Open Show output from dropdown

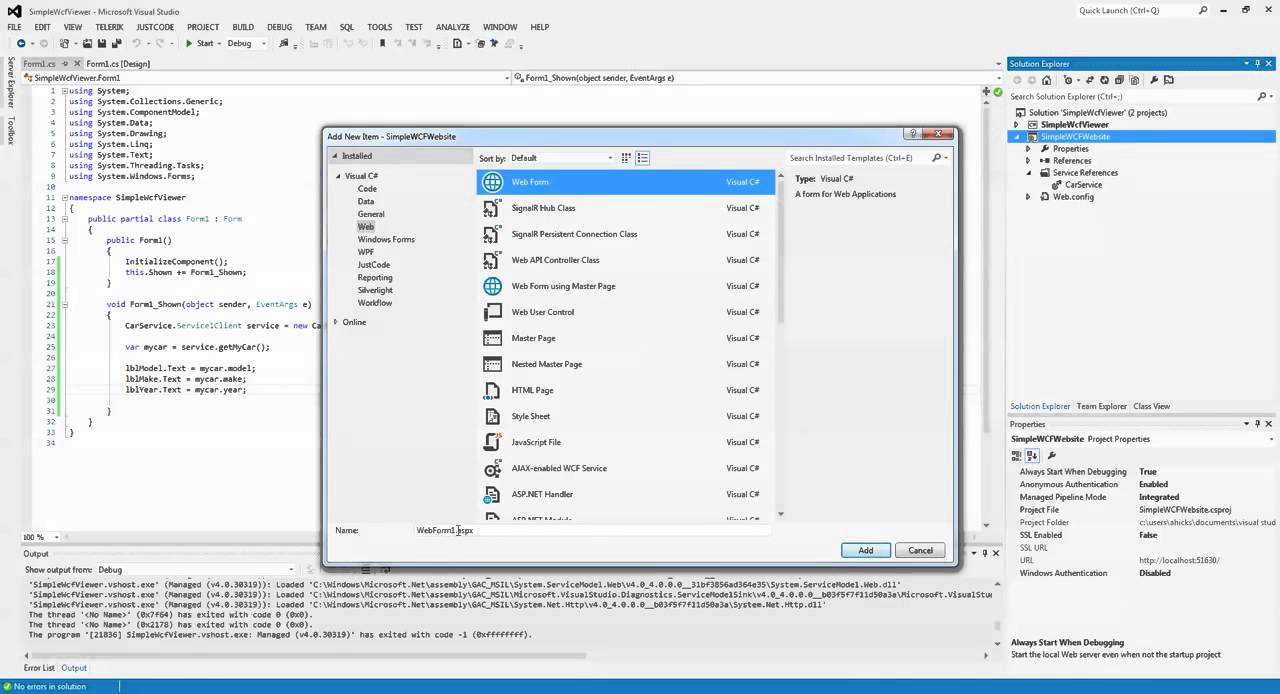pos(196,570)
